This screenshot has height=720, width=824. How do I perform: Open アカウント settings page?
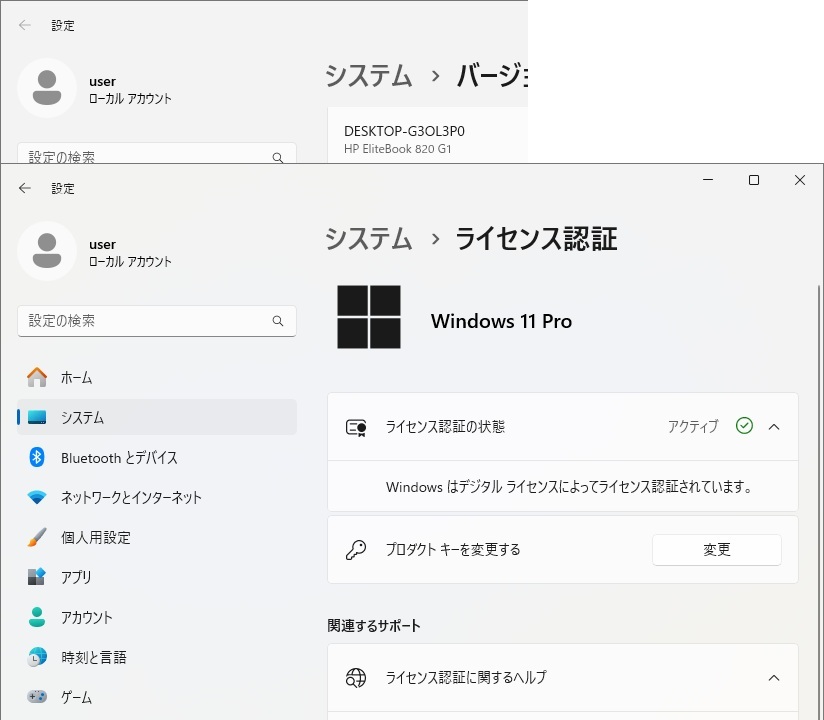[x=157, y=617]
